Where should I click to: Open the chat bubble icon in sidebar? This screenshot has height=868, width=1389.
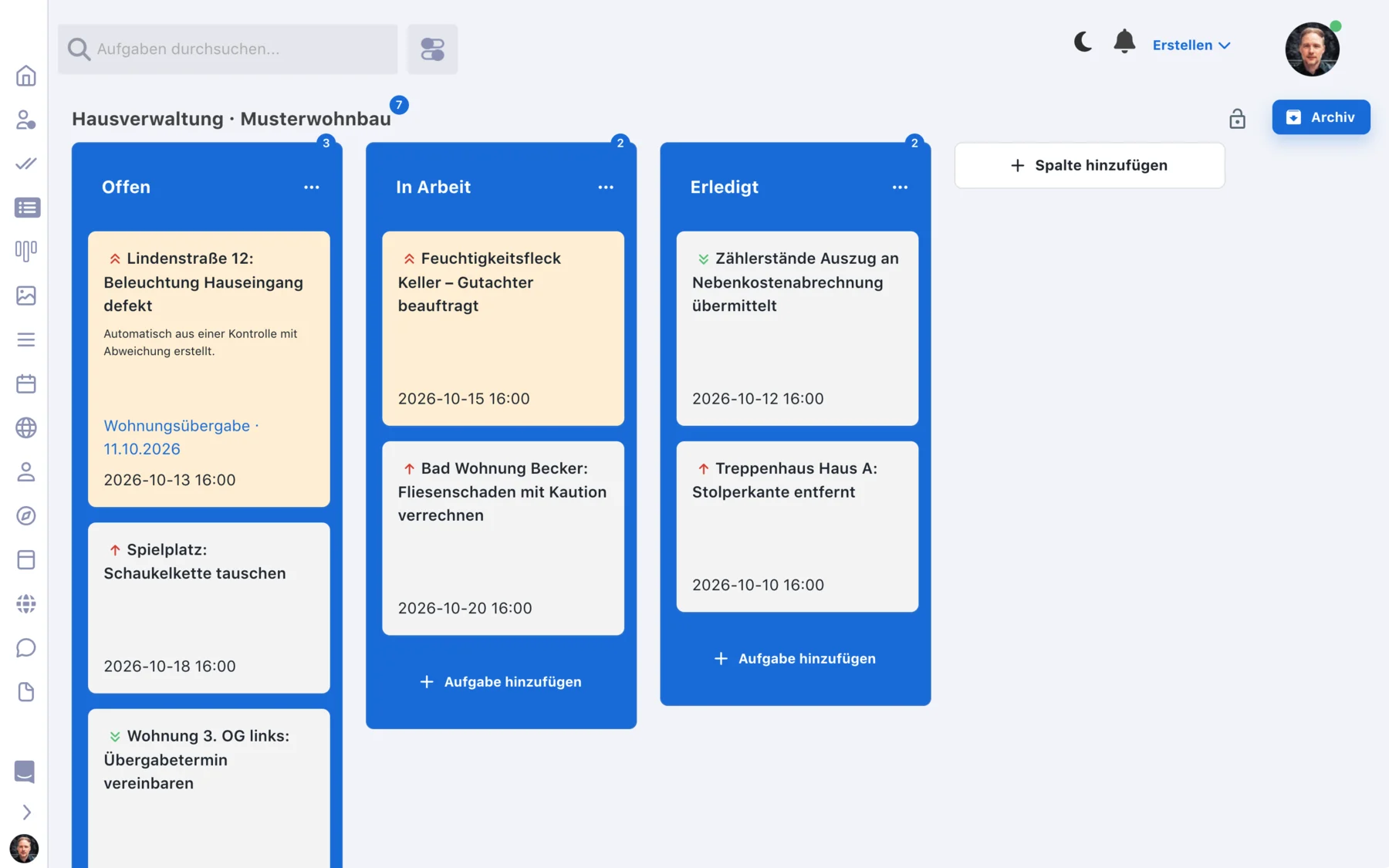(26, 647)
